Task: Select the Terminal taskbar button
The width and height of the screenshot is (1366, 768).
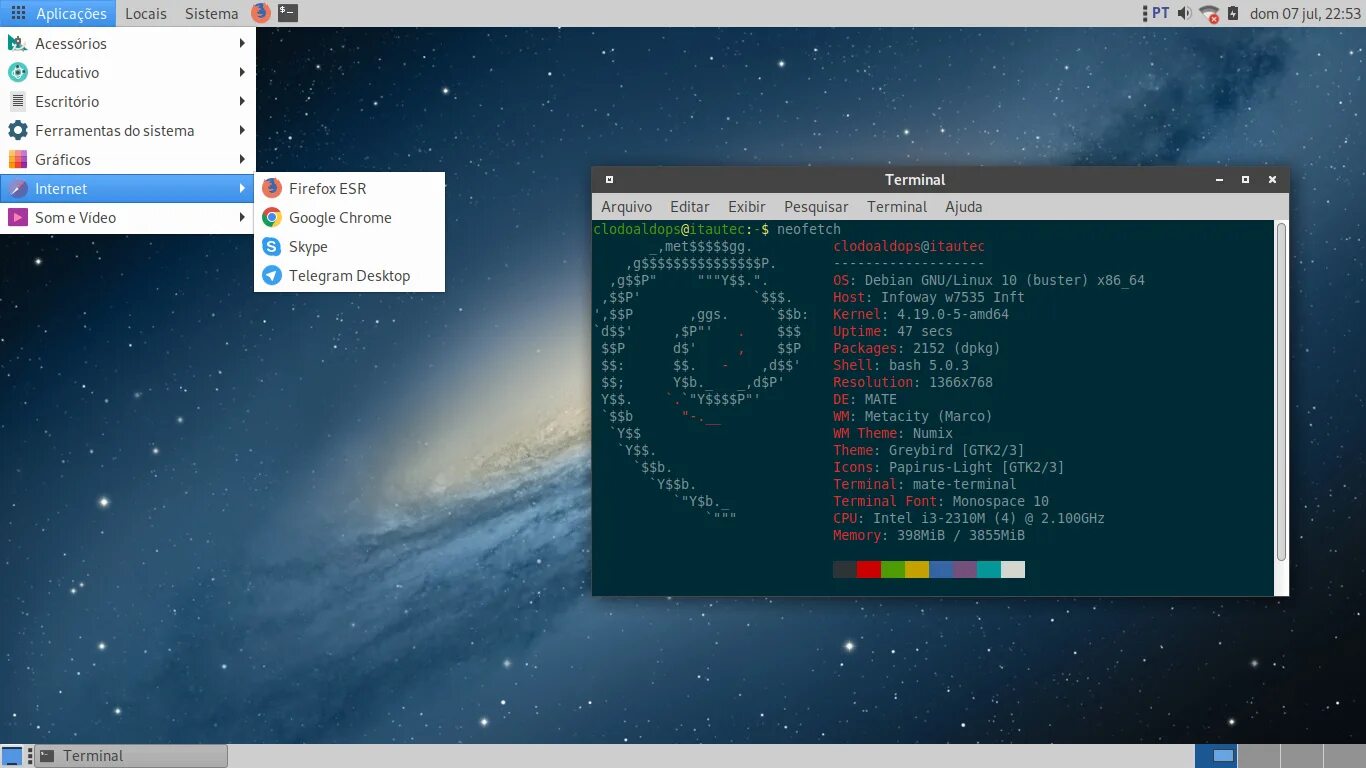Action: pos(131,756)
